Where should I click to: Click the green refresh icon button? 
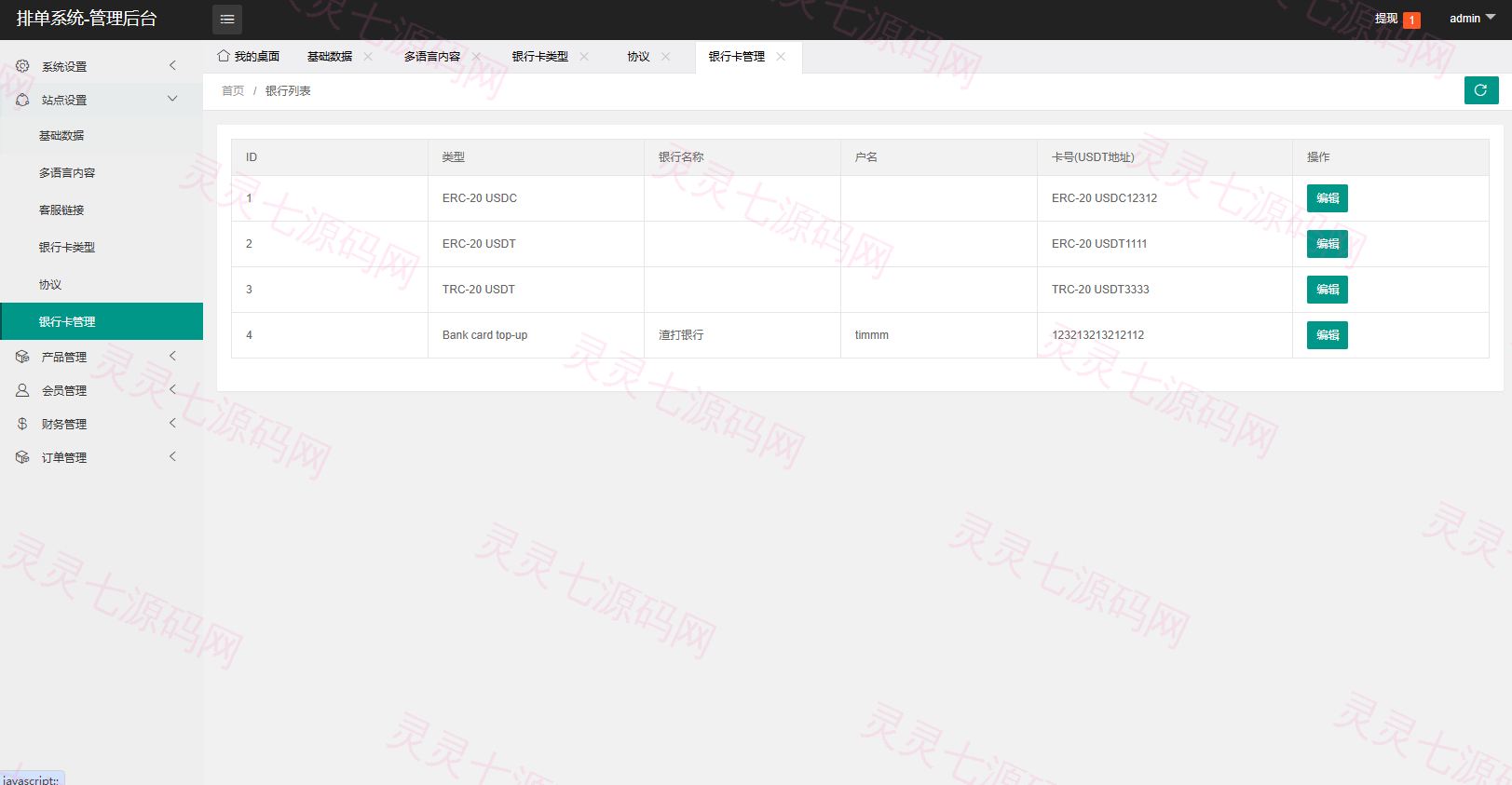(x=1481, y=90)
